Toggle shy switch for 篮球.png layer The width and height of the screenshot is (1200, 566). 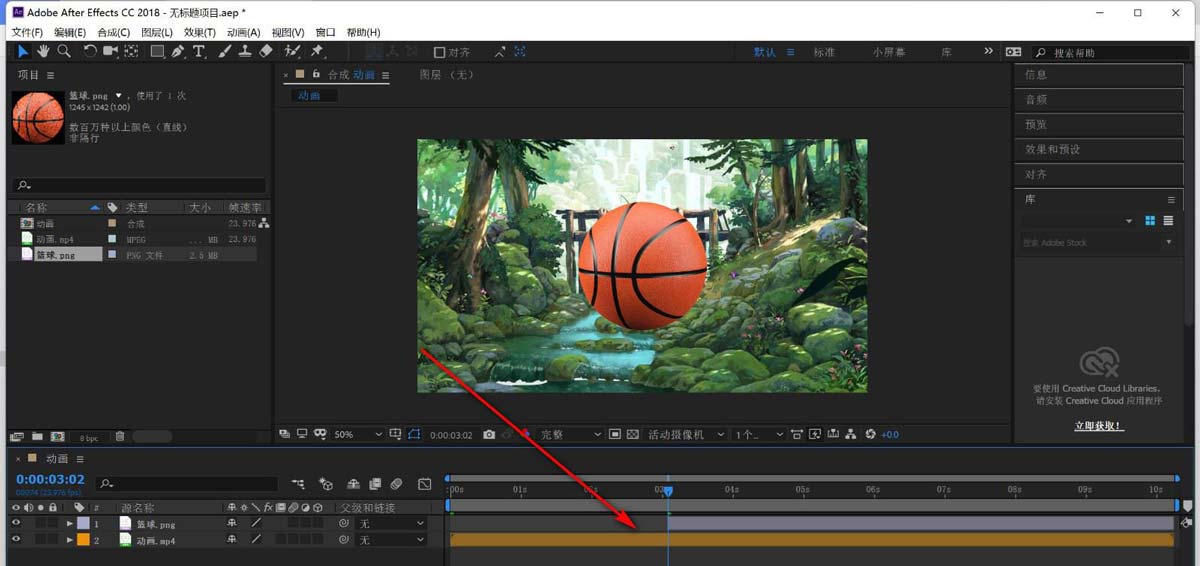pos(232,523)
